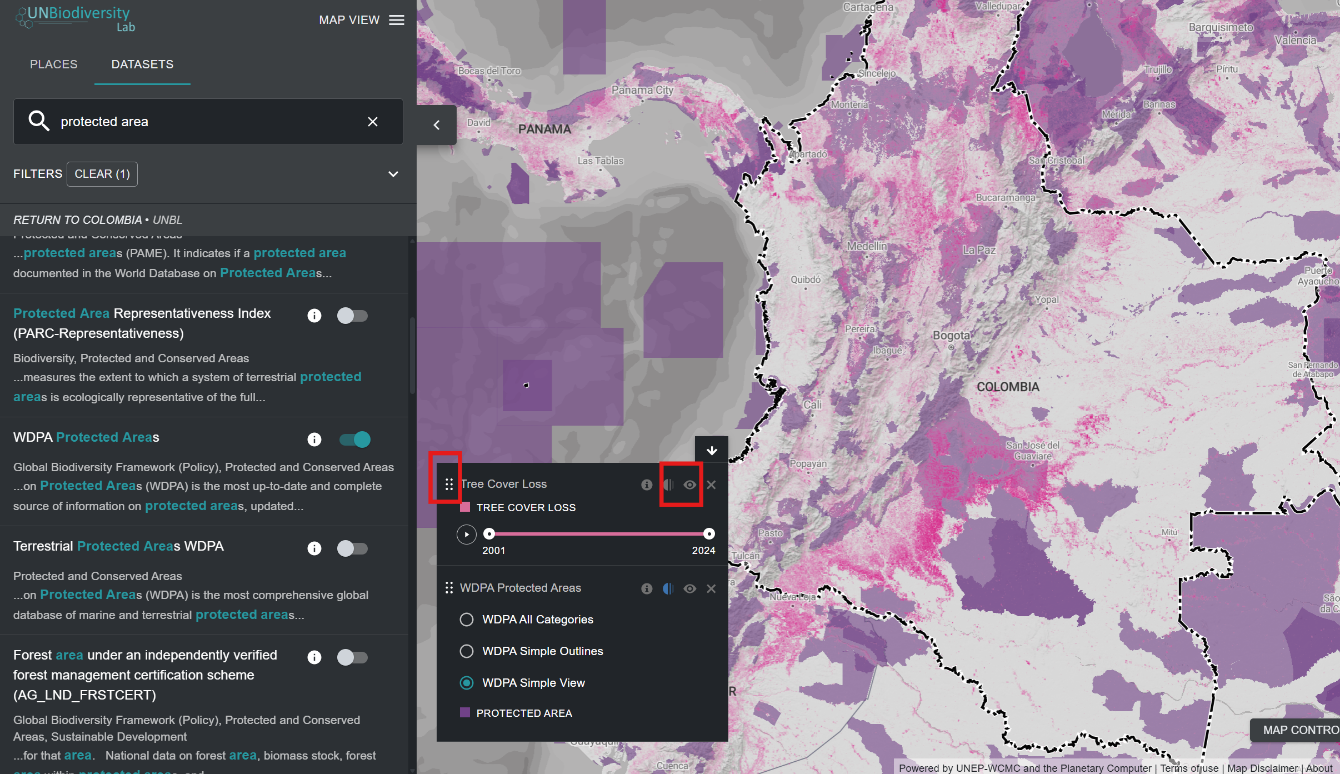Hide the WDPA Protected Areas layer visibility
Screen dimensions: 1340x774
click(690, 589)
